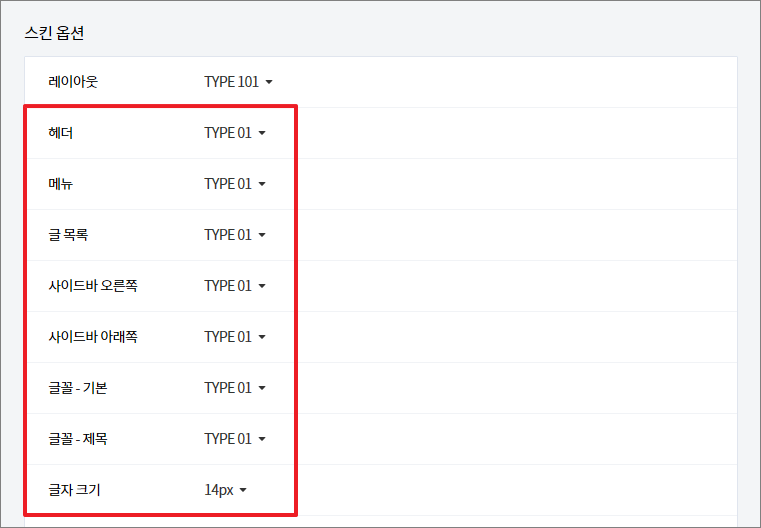Open the 글꼴 - 기본 TYPE 01 dropdown
The width and height of the screenshot is (761, 528).
point(235,388)
